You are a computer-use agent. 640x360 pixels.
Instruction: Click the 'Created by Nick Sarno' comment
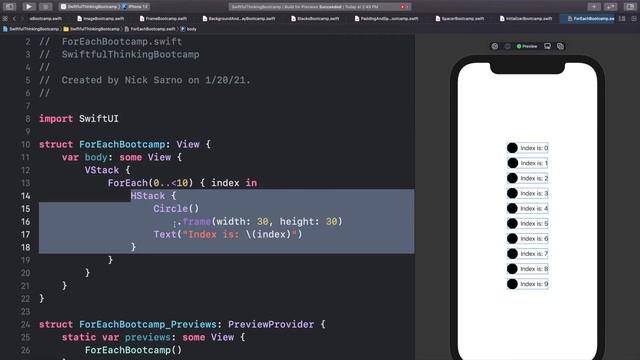pyautogui.click(x=156, y=80)
